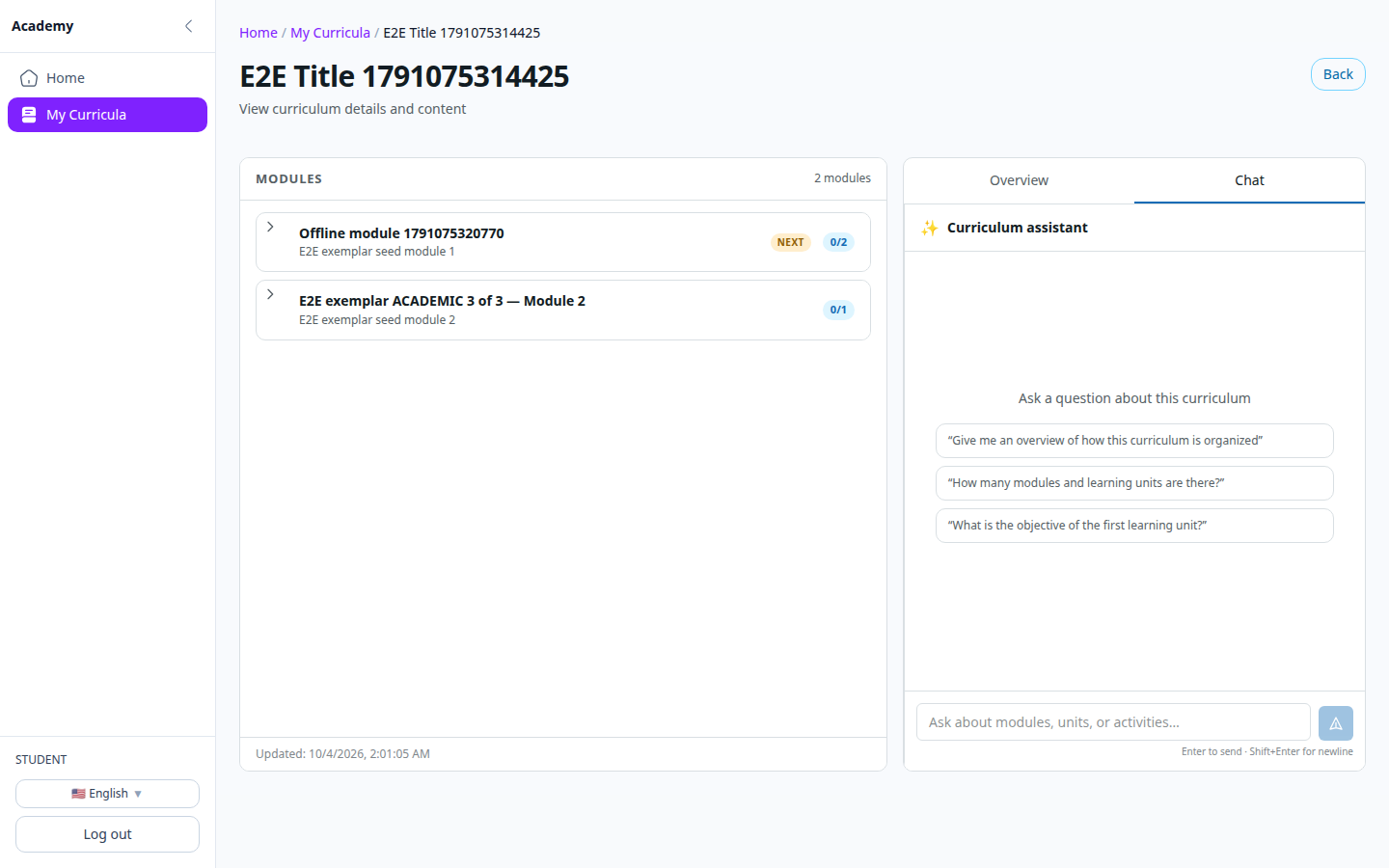1389x868 pixels.
Task: Open the English language dropdown
Action: 107,794
